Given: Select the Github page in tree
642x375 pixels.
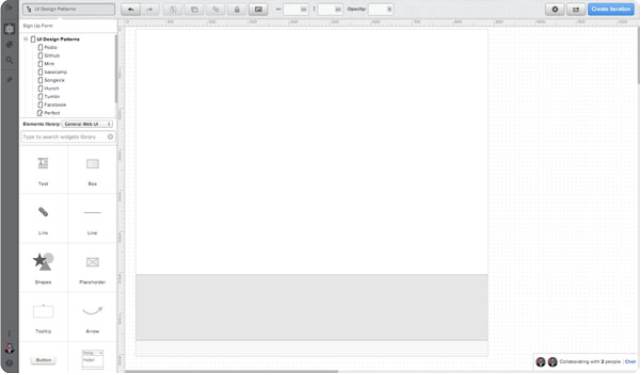Looking at the screenshot, I should tap(52, 56).
